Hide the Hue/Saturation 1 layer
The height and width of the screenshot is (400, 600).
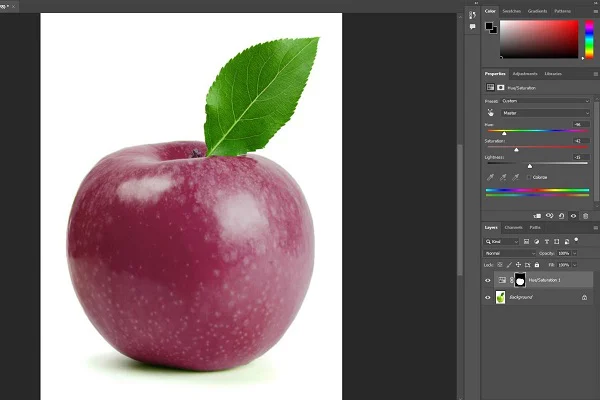tap(488, 281)
